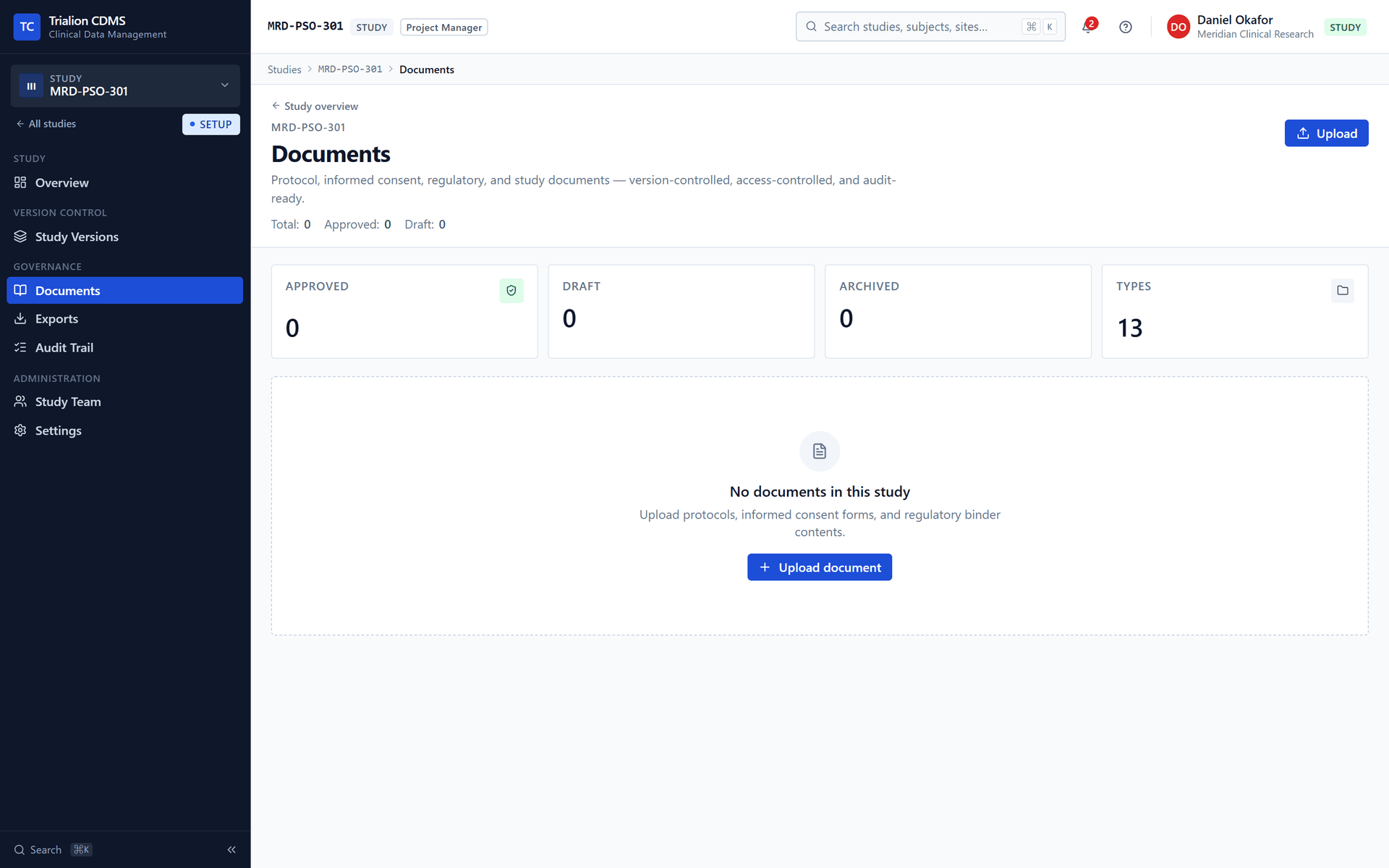The image size is (1389, 868).
Task: Click the Upload document button
Action: pyautogui.click(x=819, y=567)
